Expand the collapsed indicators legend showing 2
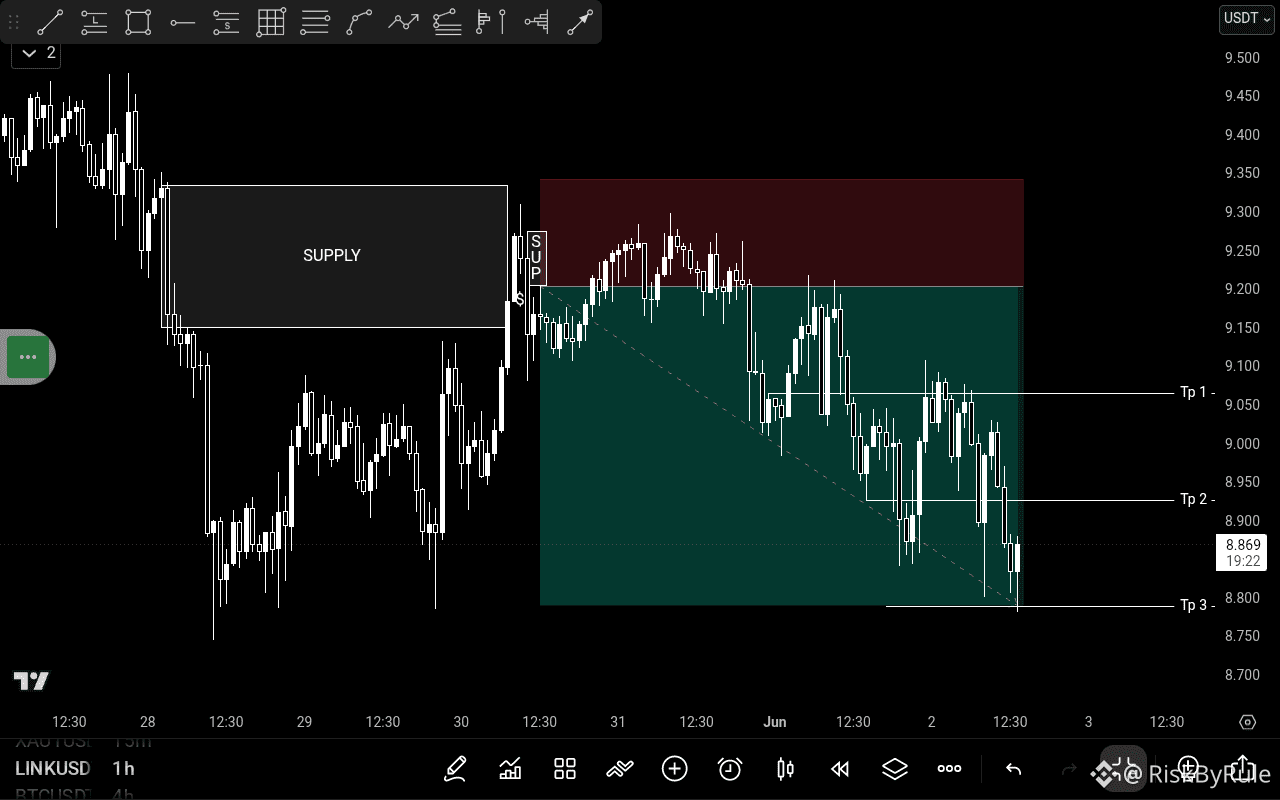 36,53
